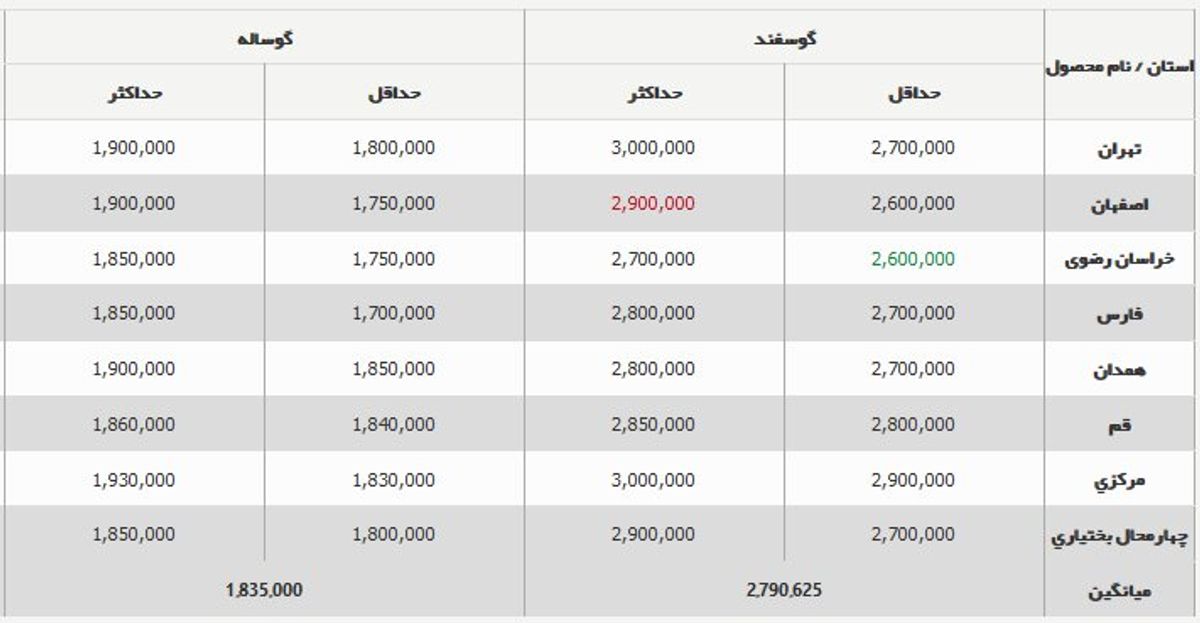This screenshot has height=623, width=1200.
Task: Select the اصفهان row label
Action: click(x=1118, y=205)
